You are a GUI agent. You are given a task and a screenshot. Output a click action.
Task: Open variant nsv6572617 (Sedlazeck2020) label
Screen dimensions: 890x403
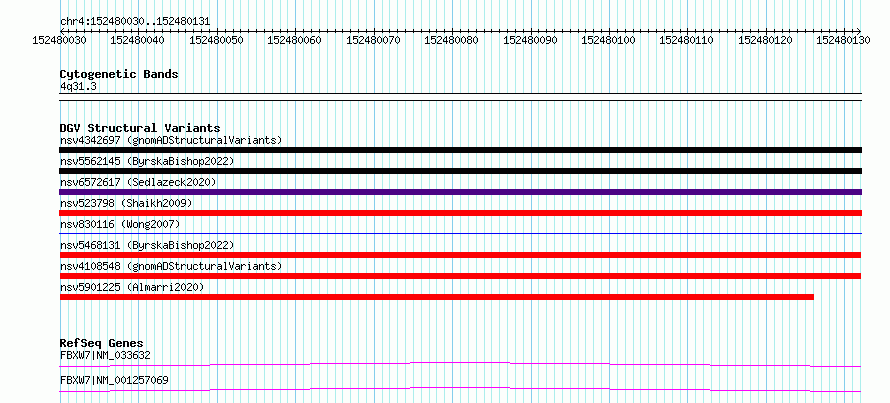tap(138, 182)
